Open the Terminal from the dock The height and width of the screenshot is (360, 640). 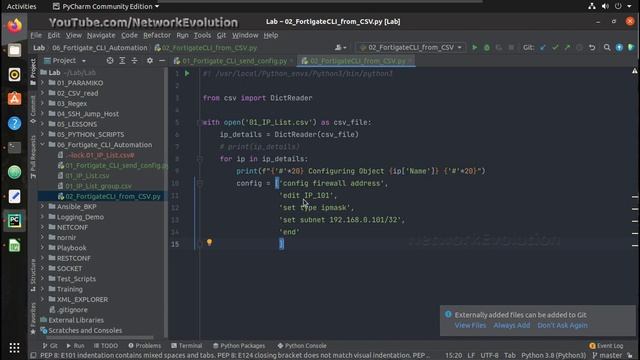pyautogui.click(x=14, y=147)
